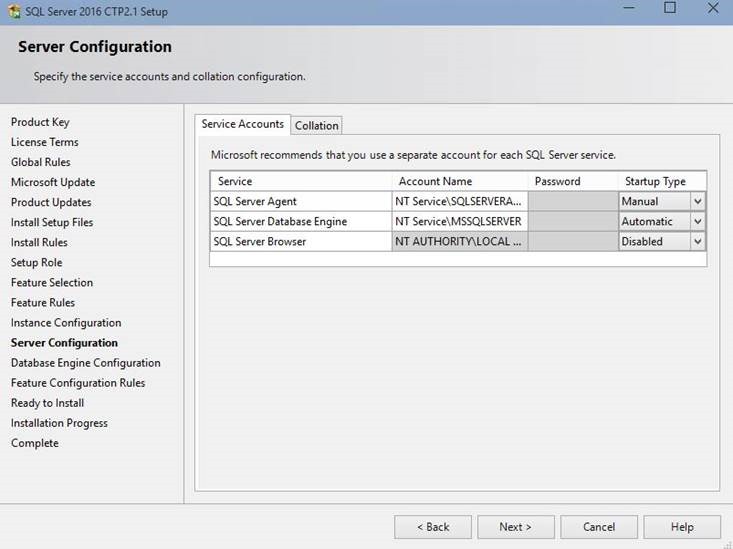
Task: Click Product Updates step in sidebar
Action: (x=51, y=202)
